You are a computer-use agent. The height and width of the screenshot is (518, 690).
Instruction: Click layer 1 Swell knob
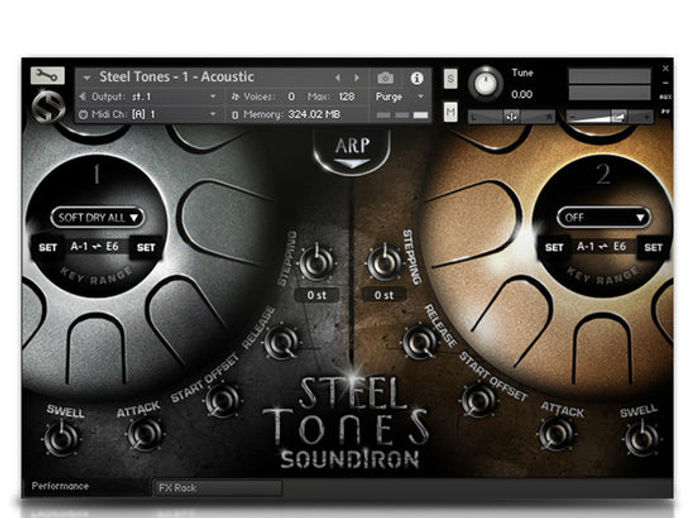point(62,438)
